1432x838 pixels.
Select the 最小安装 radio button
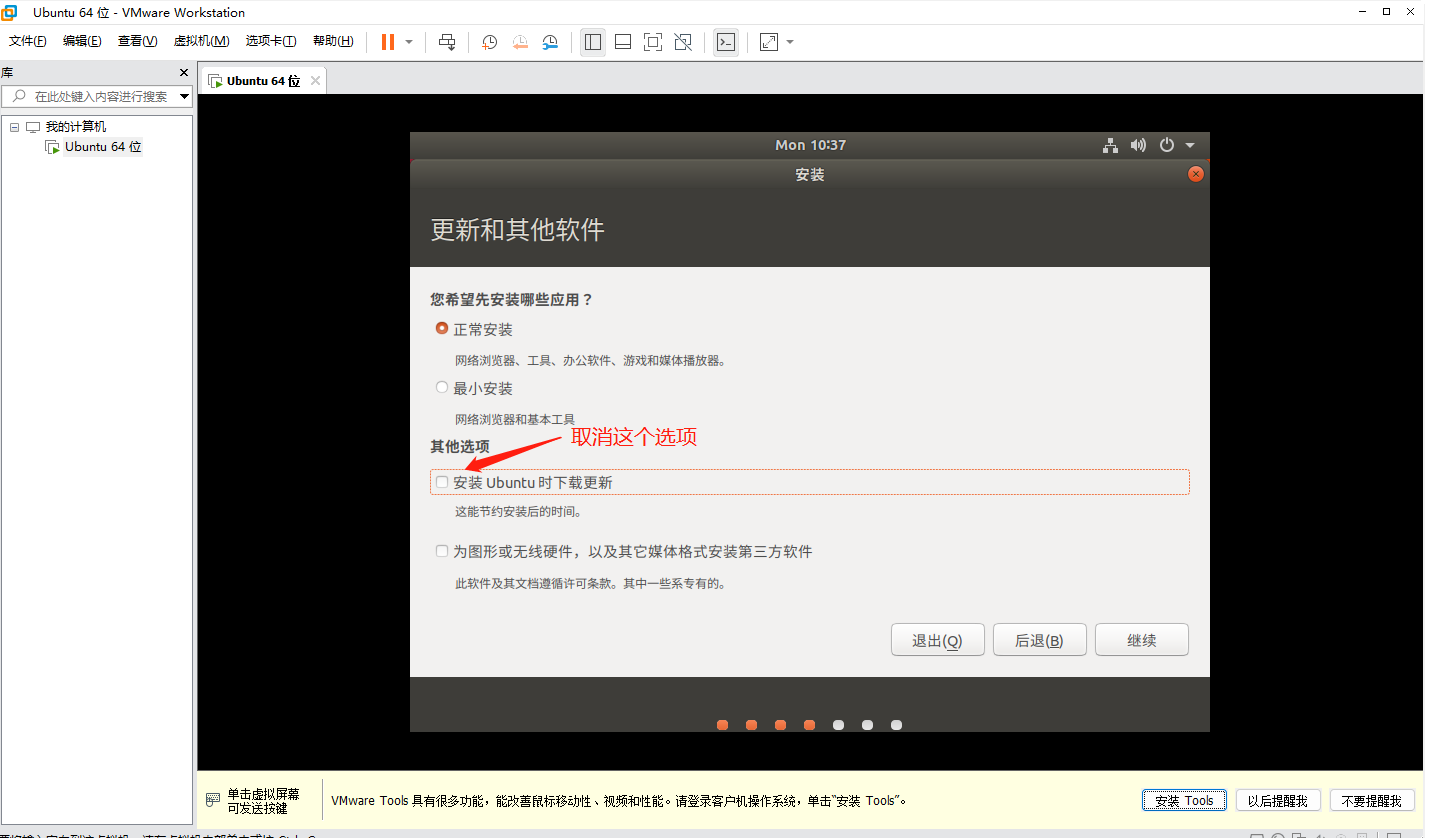[x=442, y=387]
